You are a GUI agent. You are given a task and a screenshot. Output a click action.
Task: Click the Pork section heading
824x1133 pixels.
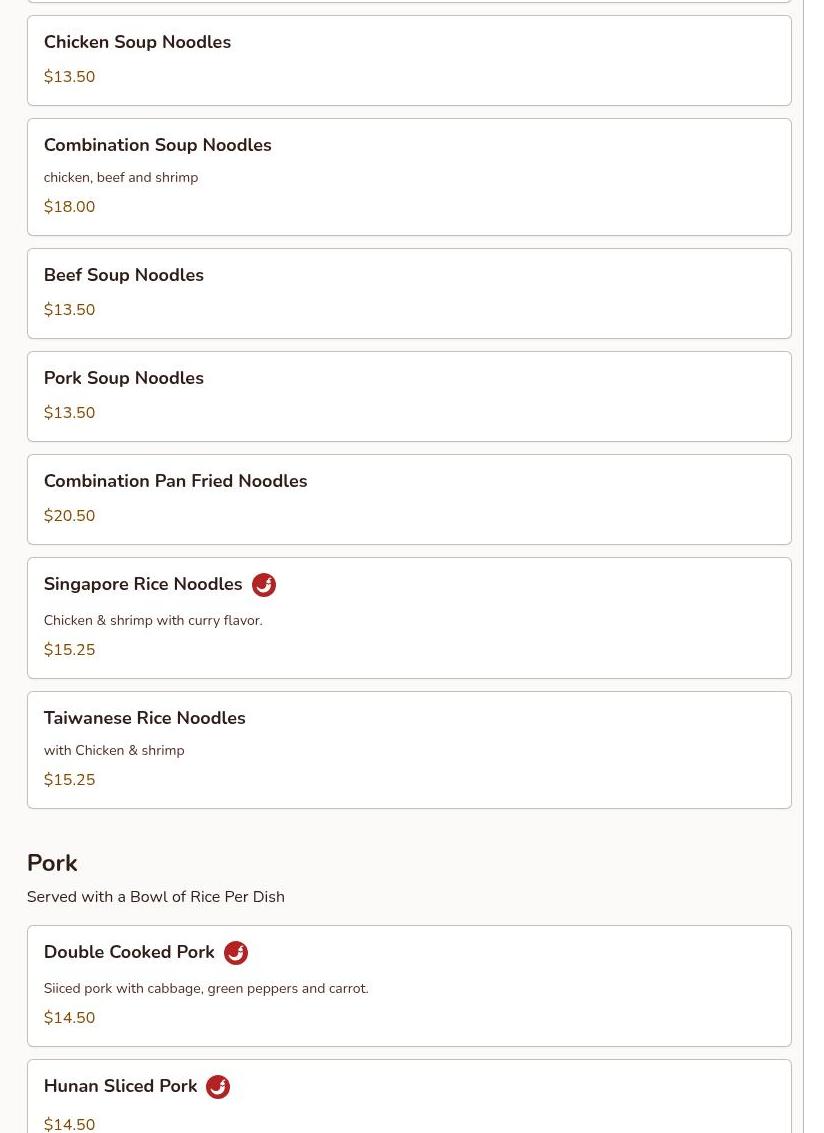52,863
